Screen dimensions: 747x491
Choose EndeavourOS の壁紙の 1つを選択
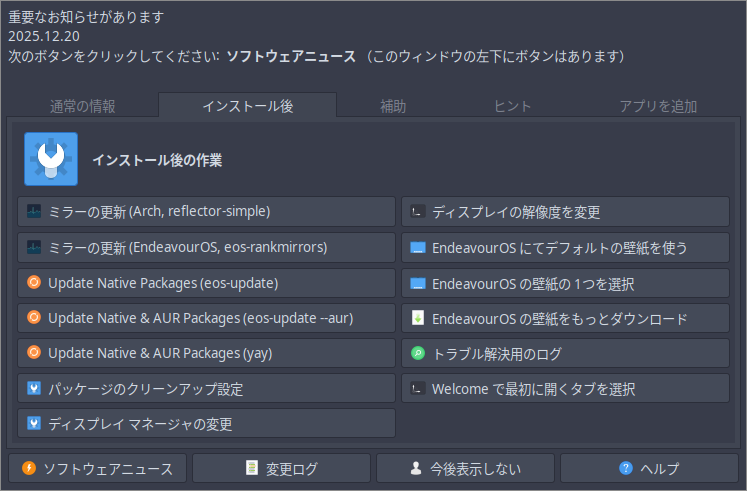pos(565,283)
